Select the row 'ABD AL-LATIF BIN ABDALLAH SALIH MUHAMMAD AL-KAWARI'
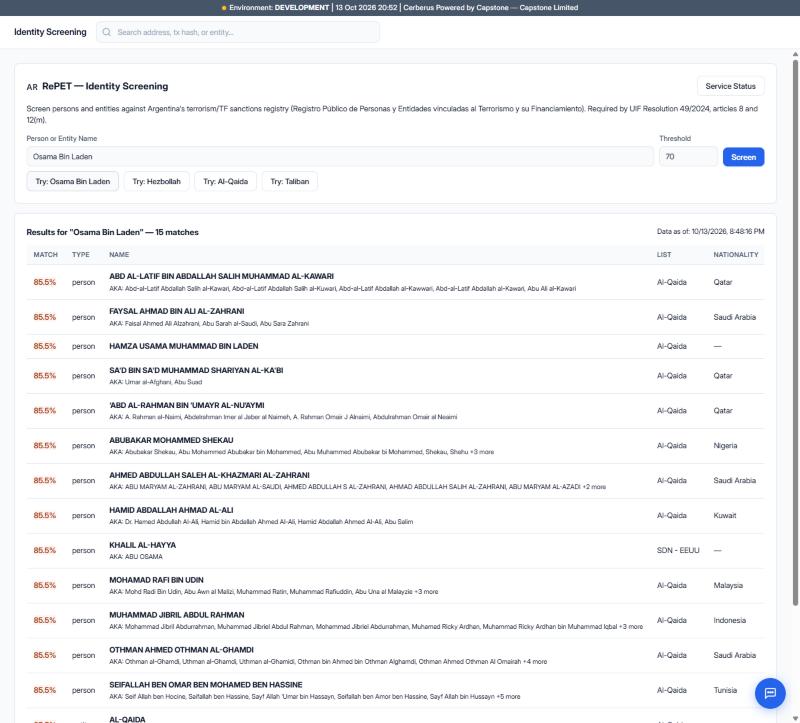 pyautogui.click(x=395, y=282)
